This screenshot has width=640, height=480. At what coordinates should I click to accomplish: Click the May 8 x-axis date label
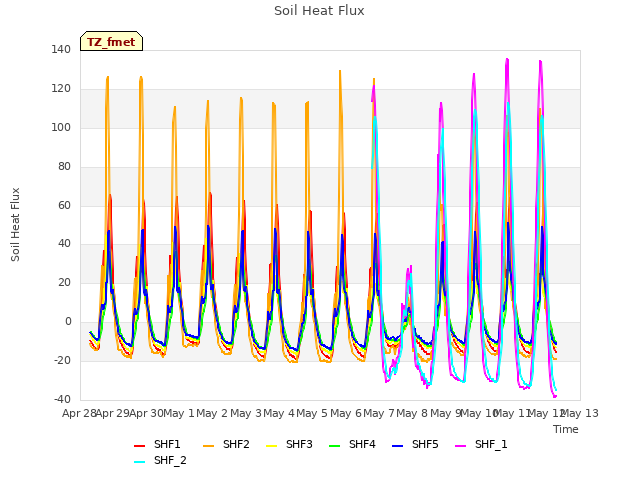pos(412,413)
